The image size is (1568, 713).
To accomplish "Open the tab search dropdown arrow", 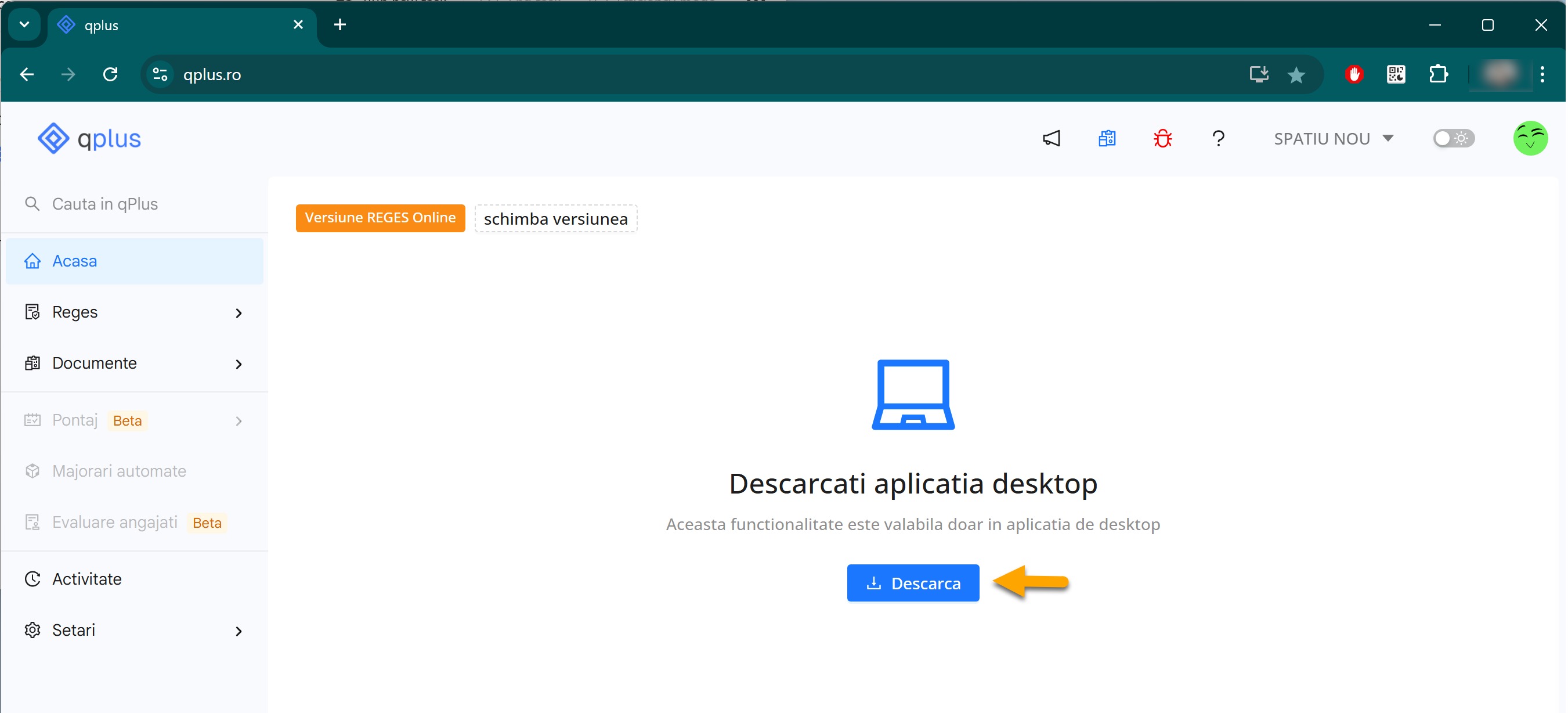I will pyautogui.click(x=24, y=25).
